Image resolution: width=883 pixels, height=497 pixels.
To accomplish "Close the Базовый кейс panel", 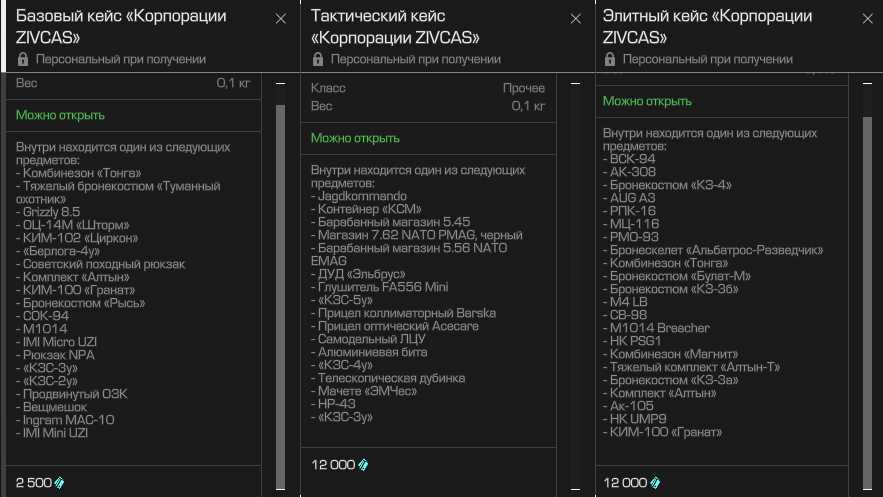I will pyautogui.click(x=280, y=19).
